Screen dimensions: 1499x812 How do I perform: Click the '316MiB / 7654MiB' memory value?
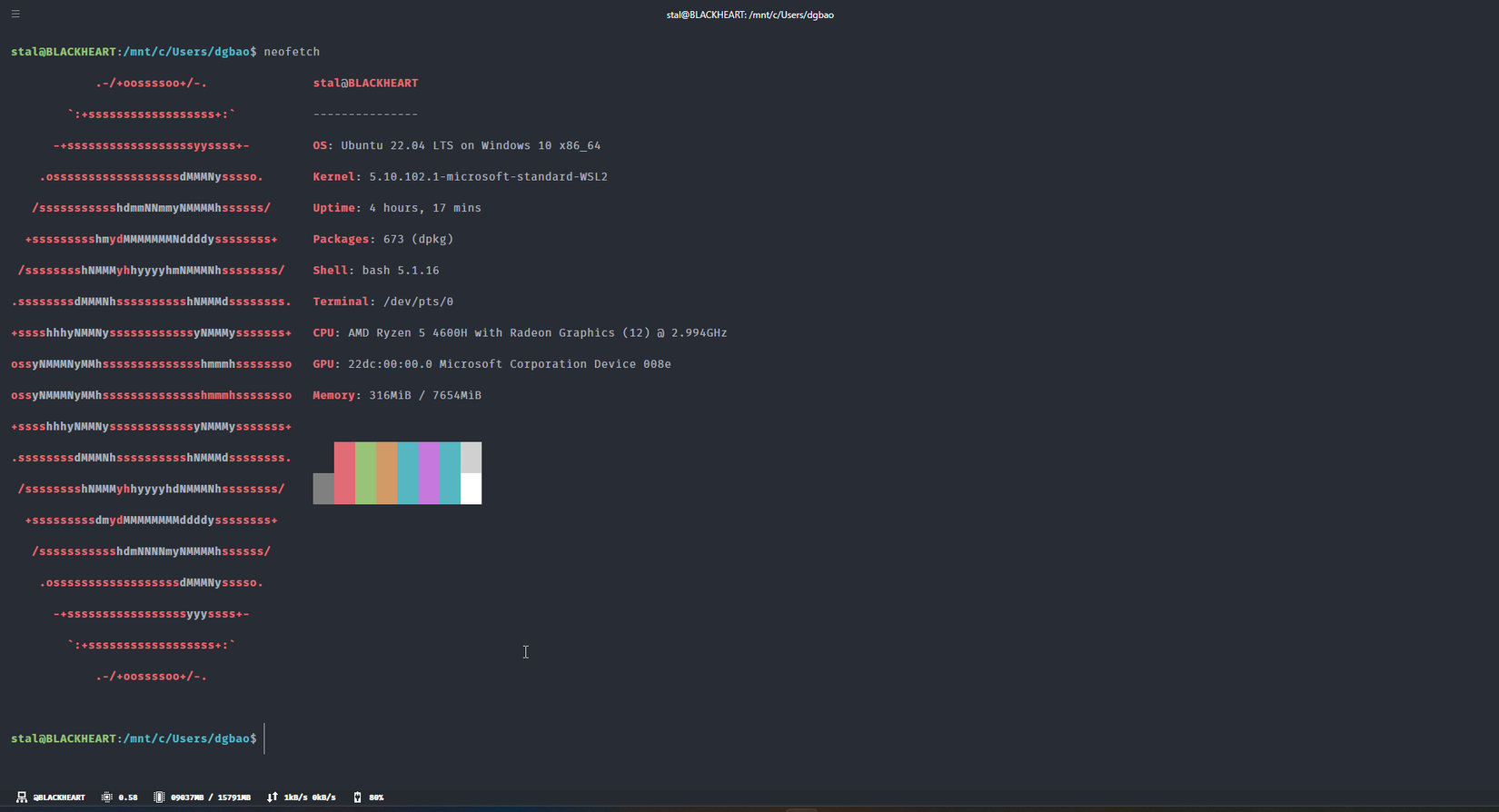coord(425,395)
